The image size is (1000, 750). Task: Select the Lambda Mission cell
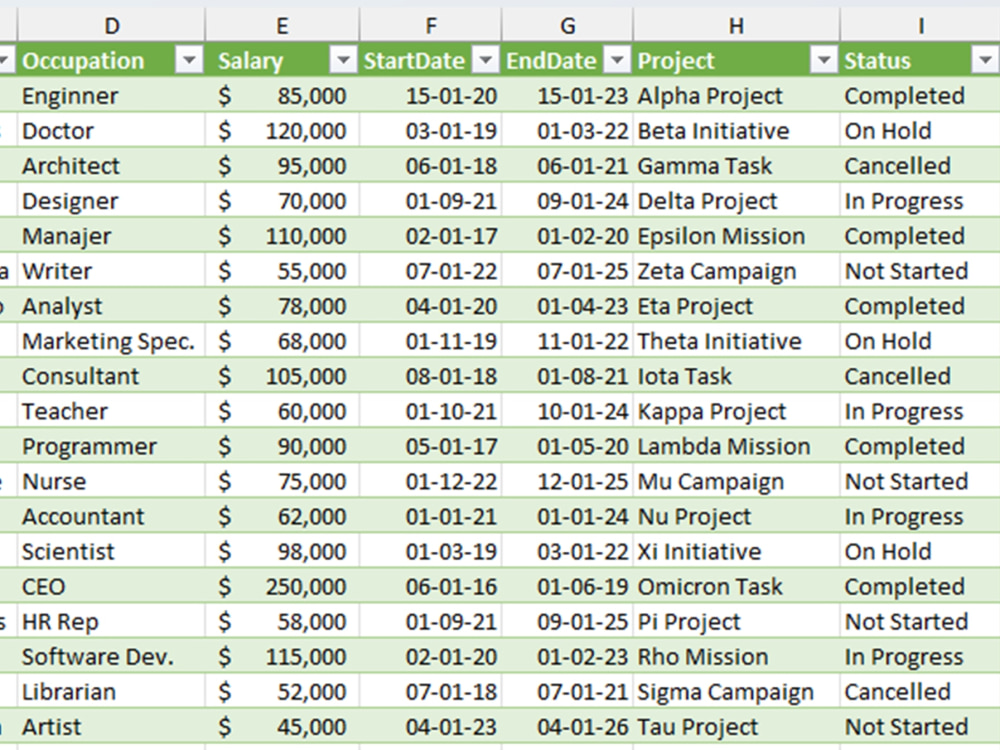736,446
